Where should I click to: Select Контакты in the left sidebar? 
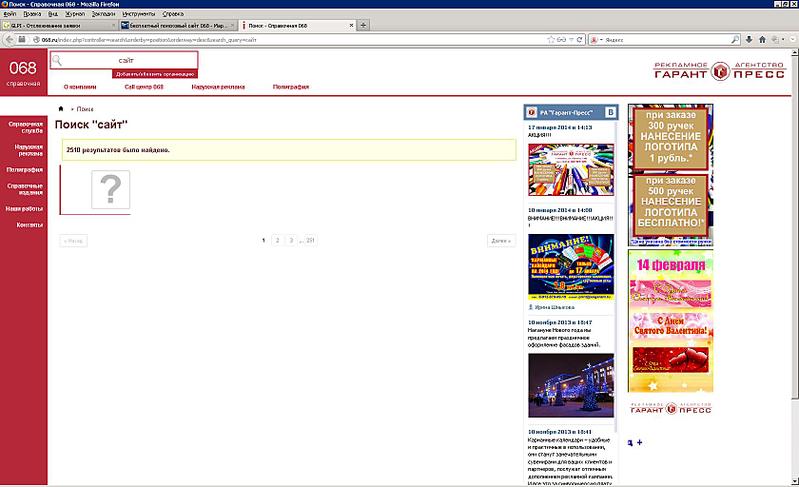pyautogui.click(x=24, y=225)
